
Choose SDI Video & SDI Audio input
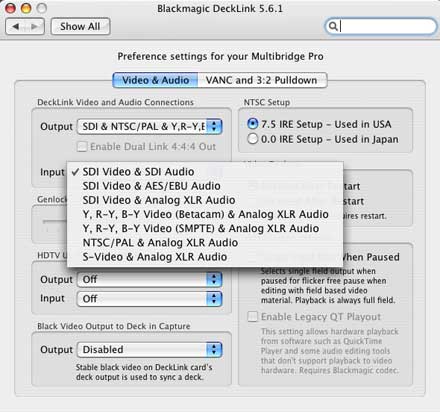tap(205, 172)
